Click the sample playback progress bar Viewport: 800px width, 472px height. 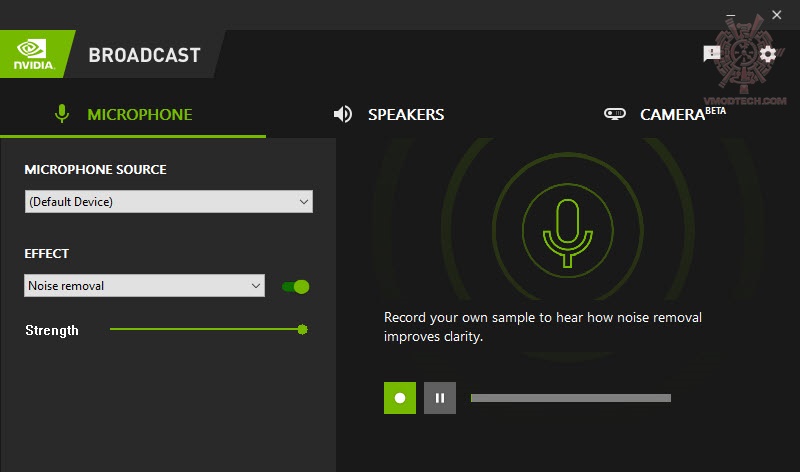point(571,398)
